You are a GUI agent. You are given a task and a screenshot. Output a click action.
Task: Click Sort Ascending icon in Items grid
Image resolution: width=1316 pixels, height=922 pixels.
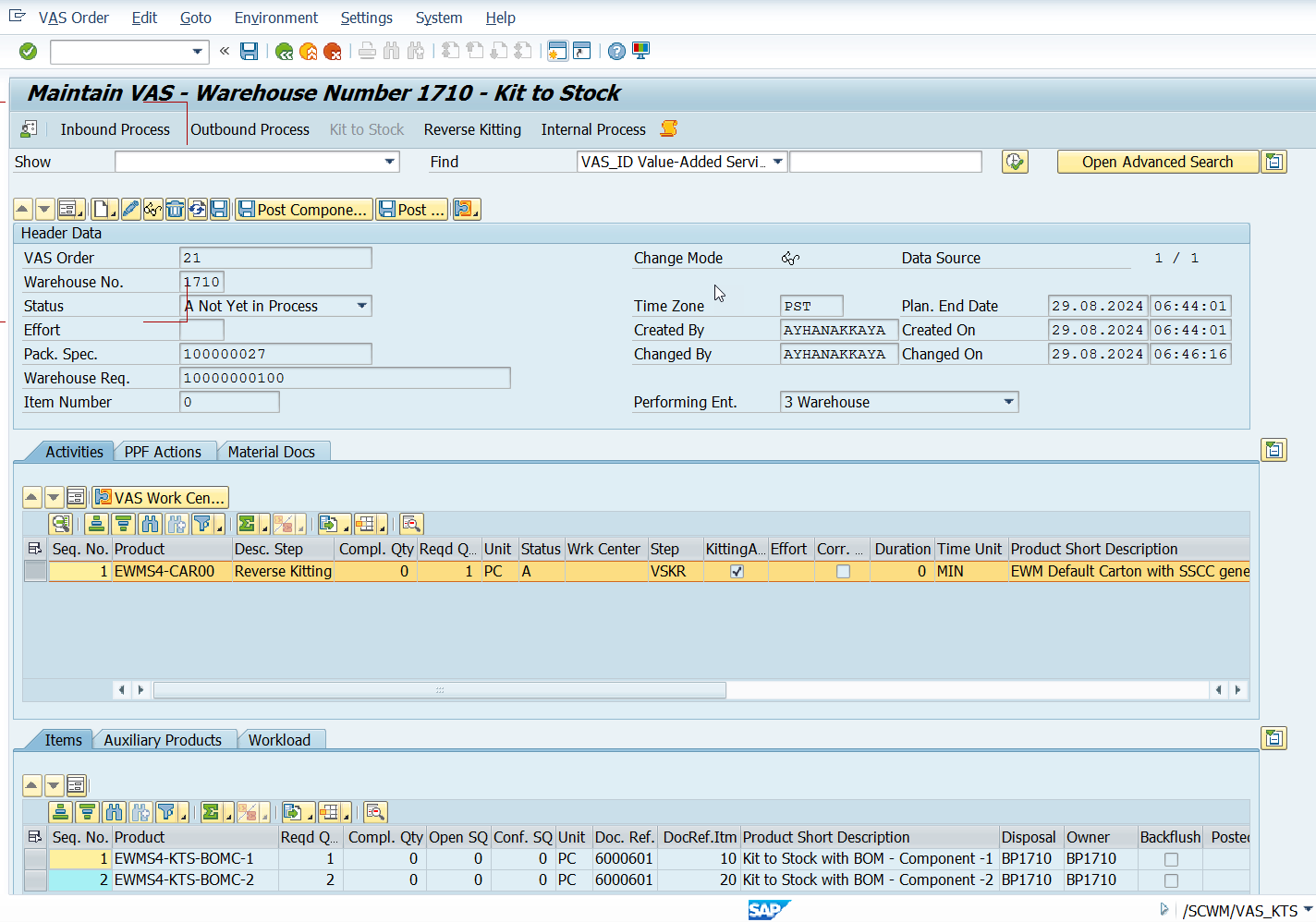point(61,812)
